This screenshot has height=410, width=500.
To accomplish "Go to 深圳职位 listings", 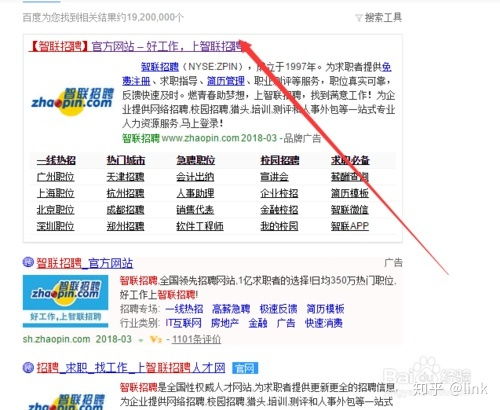I will (55, 226).
